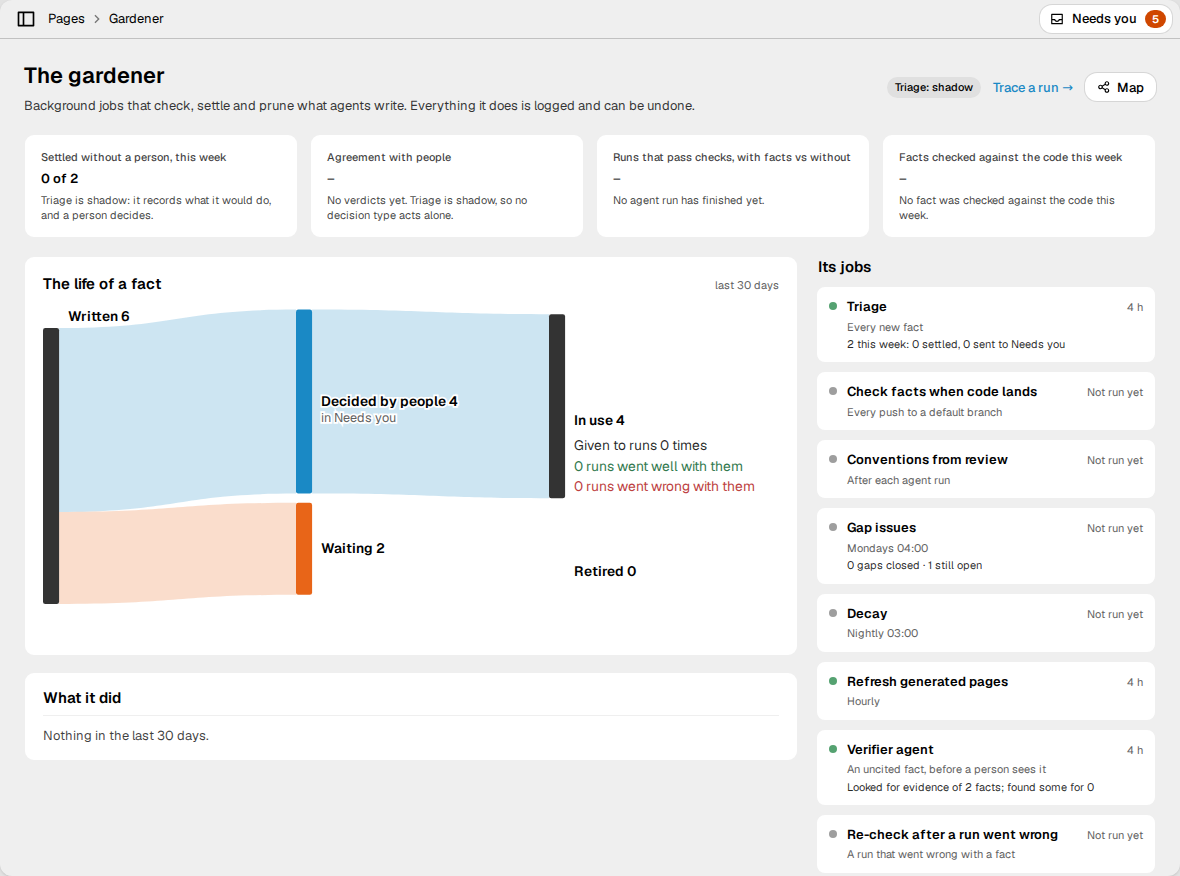Open the Needs you inbox
Viewport: 1180px width, 876px height.
coord(1105,19)
